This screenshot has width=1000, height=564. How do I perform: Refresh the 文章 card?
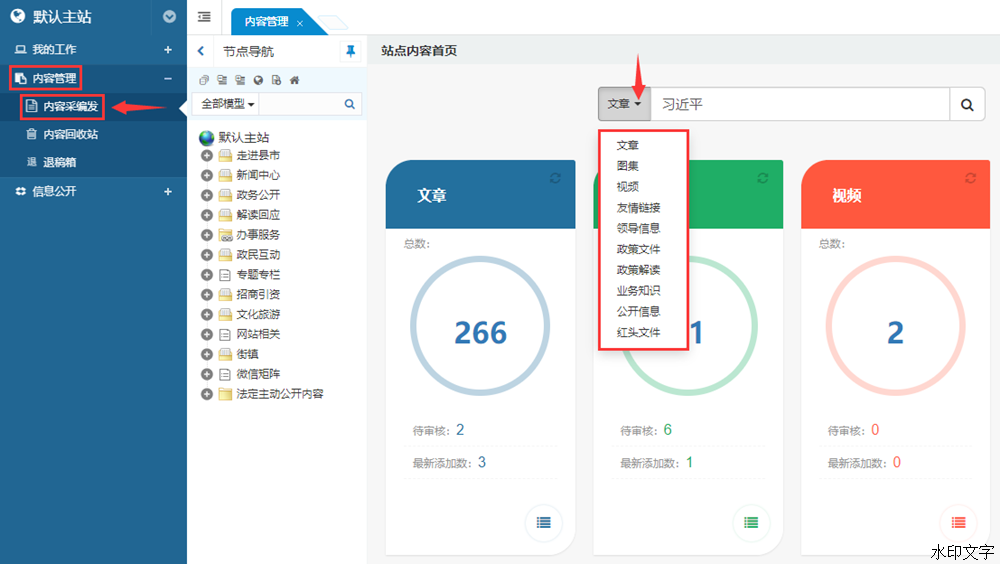coord(555,178)
